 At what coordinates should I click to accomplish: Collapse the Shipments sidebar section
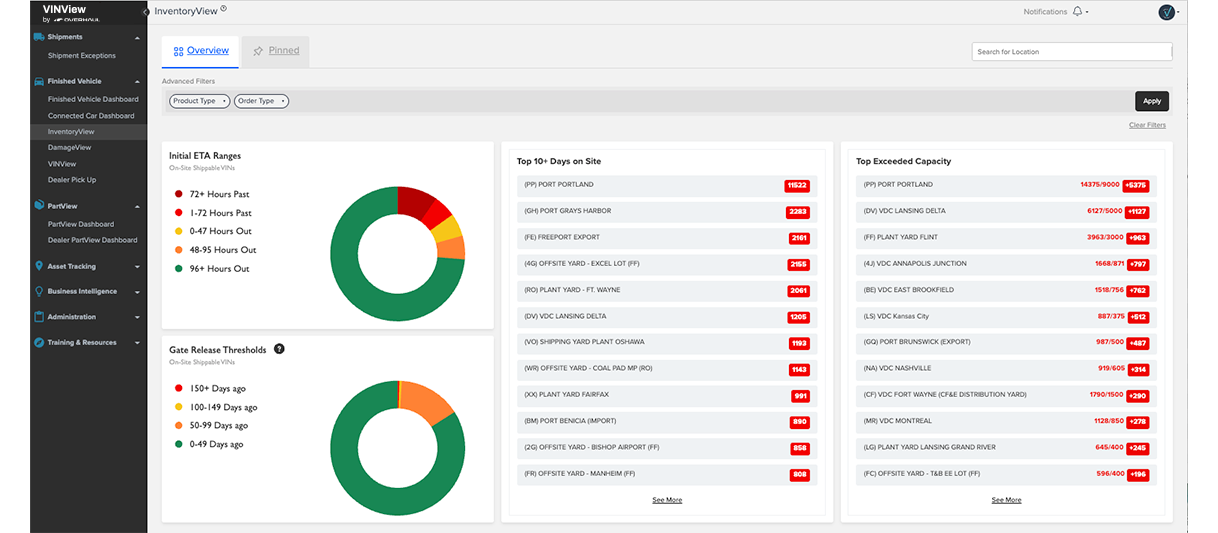click(x=137, y=37)
